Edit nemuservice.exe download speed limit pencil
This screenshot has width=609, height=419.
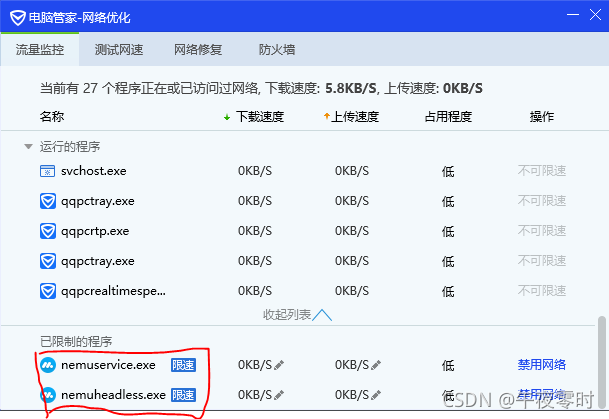(279, 365)
